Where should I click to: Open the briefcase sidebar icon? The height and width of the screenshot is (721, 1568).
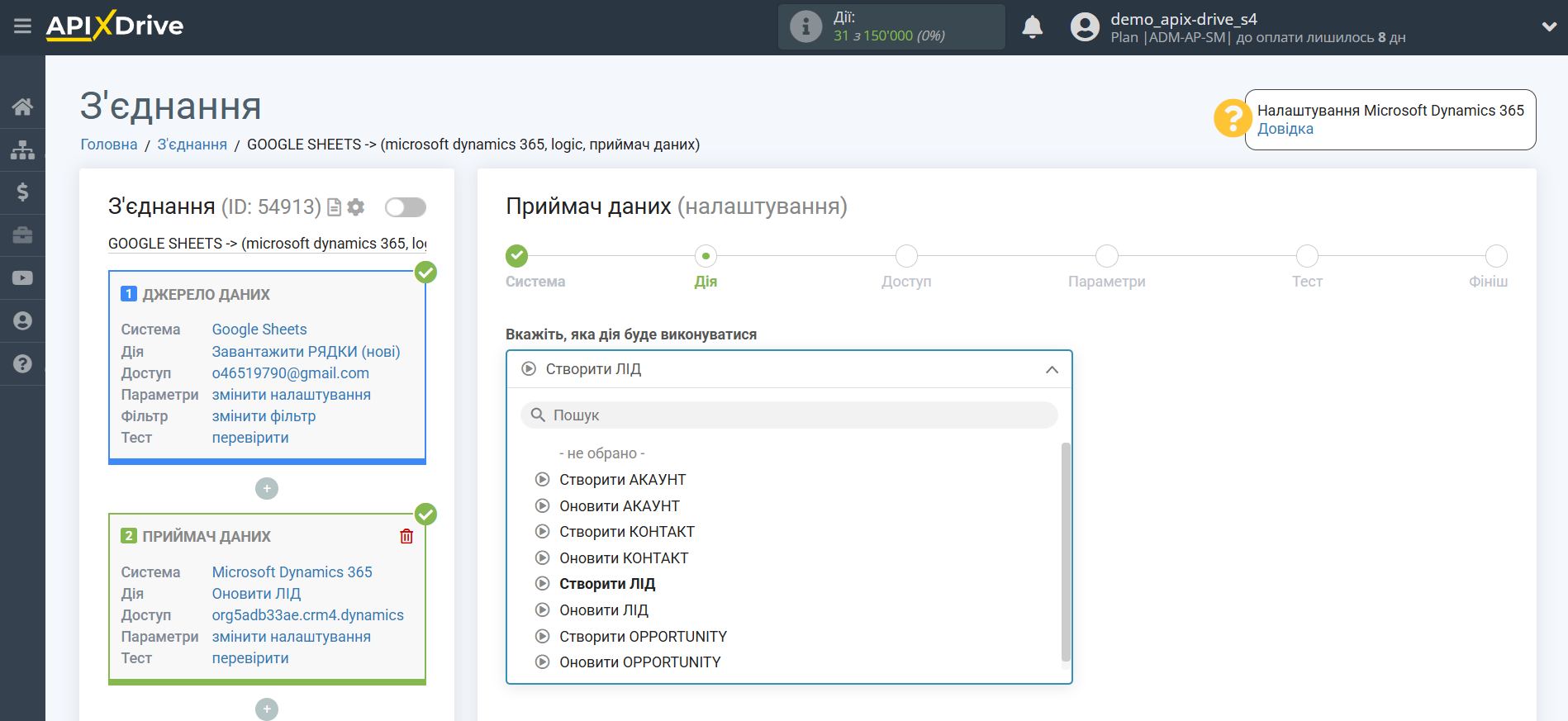22,235
